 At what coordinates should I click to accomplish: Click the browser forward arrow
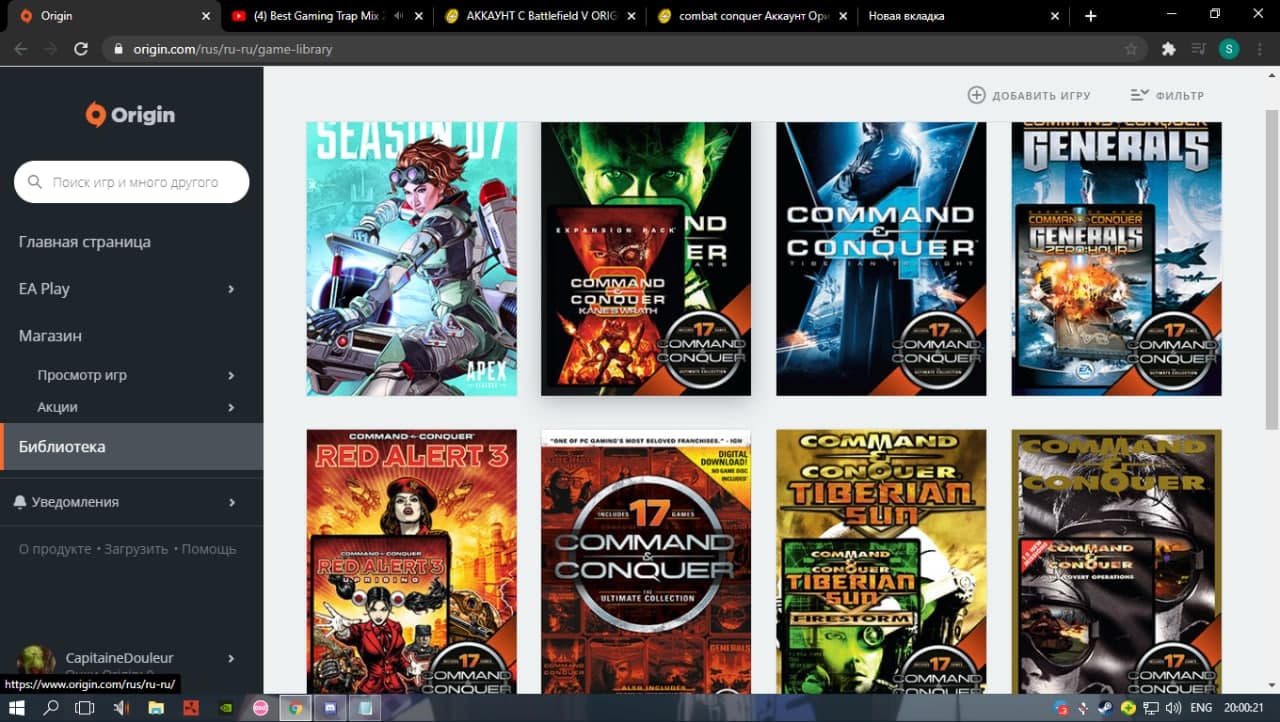(50, 49)
